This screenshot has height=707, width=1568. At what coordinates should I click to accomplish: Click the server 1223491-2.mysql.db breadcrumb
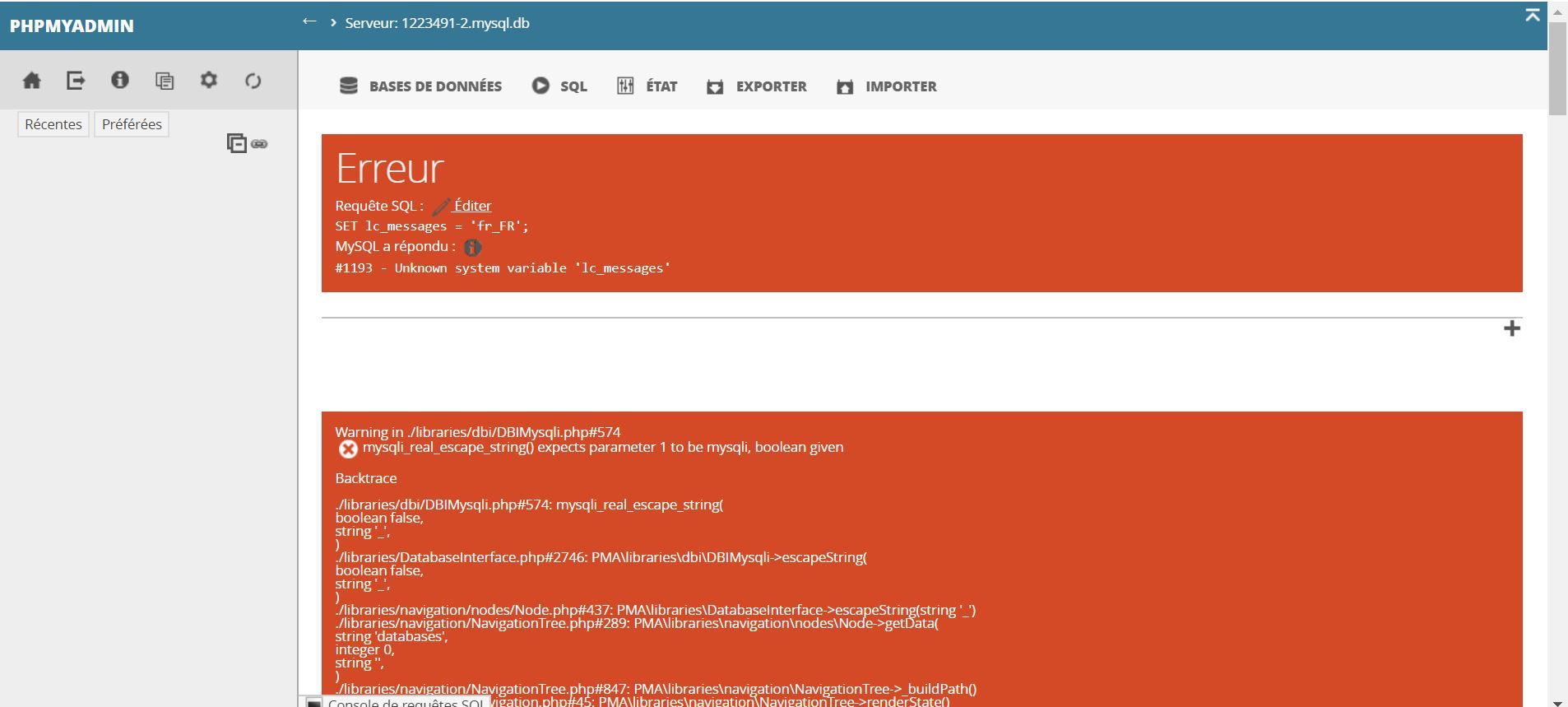click(x=437, y=23)
